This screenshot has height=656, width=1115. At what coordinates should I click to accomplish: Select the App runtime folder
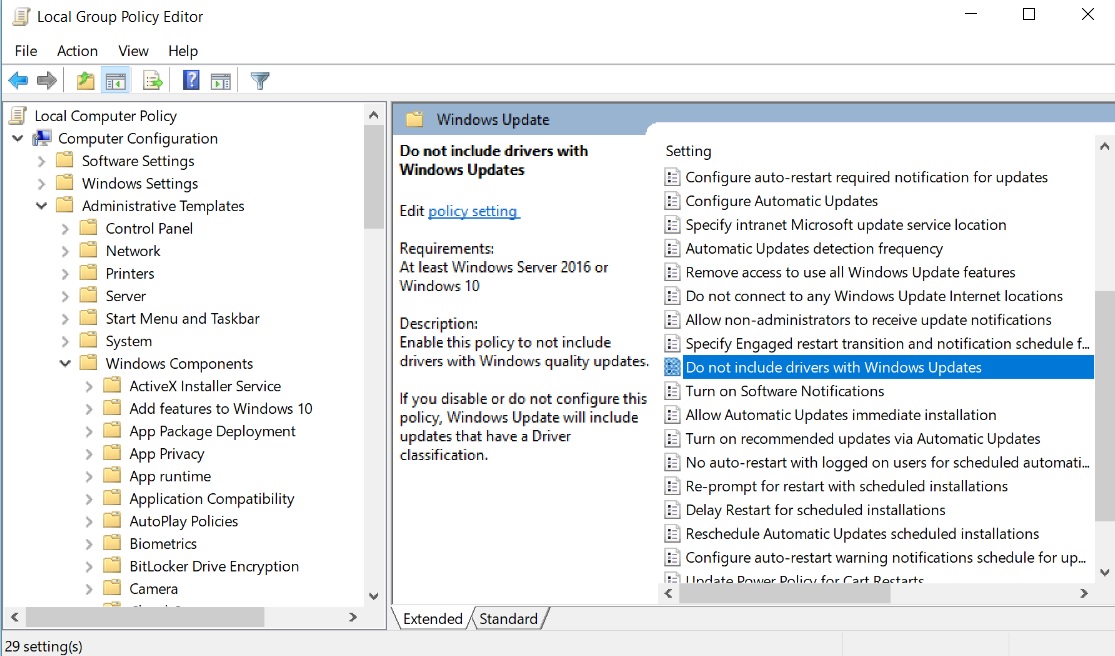pyautogui.click(x=170, y=476)
